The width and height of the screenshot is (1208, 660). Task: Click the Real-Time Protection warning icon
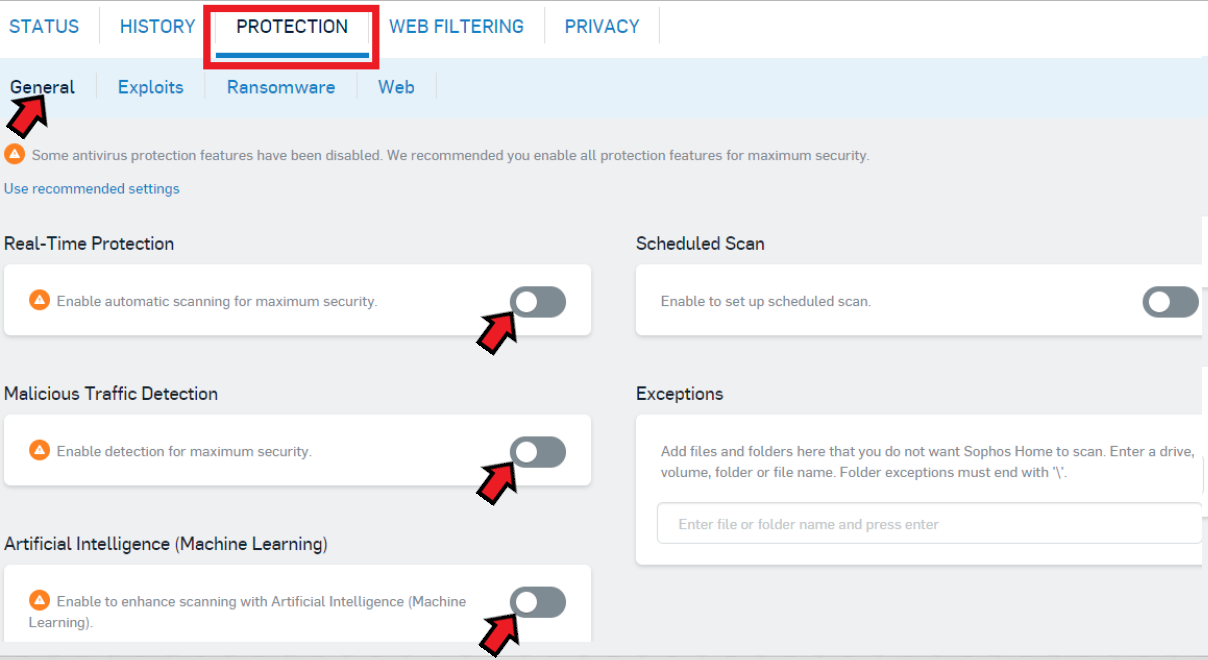pyautogui.click(x=39, y=300)
